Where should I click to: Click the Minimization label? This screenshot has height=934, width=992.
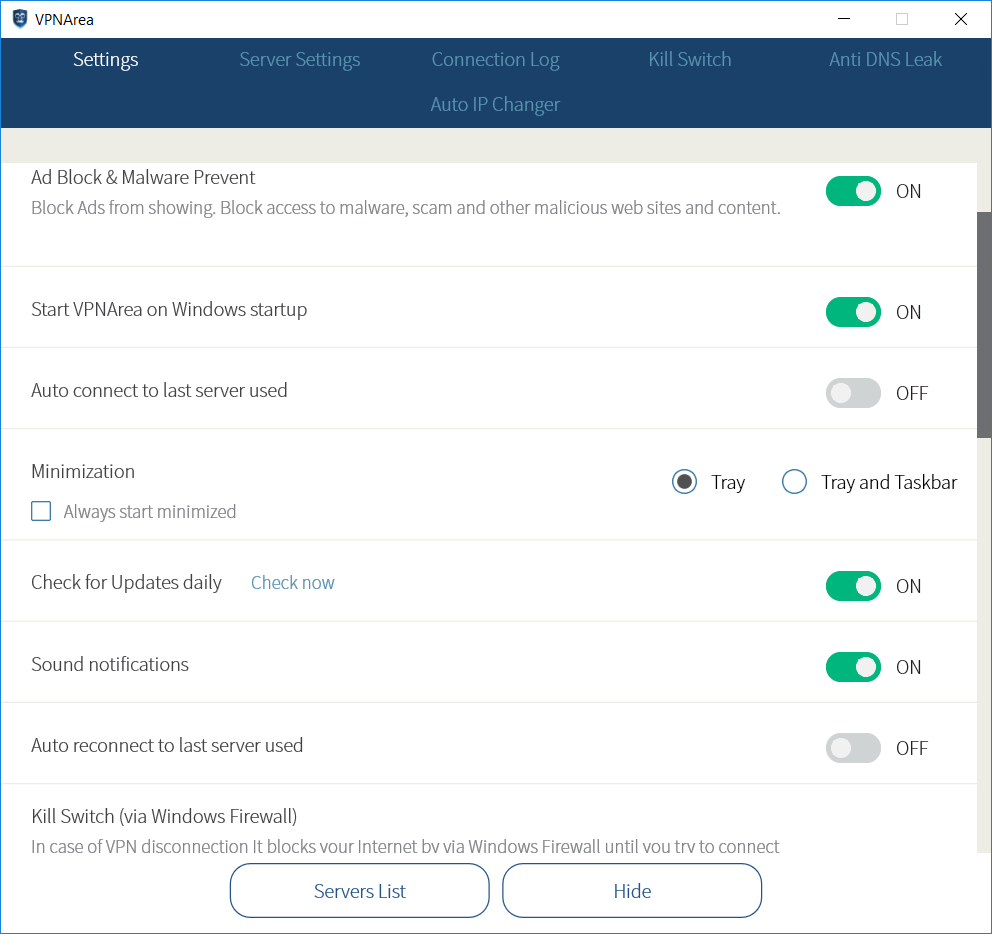point(83,471)
